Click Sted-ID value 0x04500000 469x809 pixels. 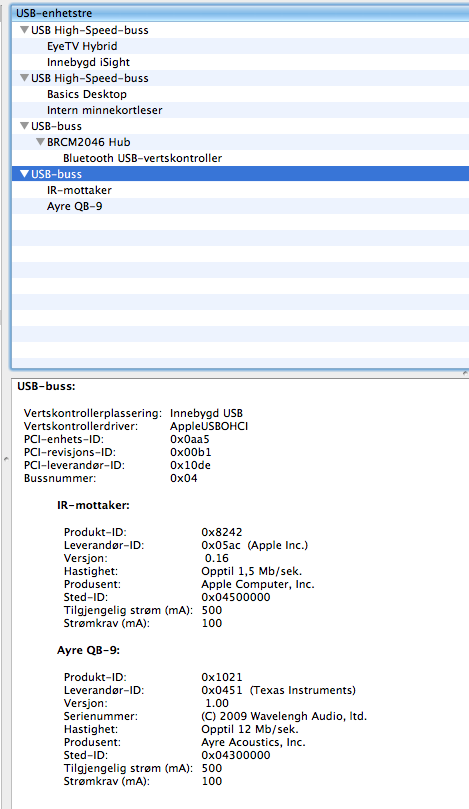pos(236,597)
